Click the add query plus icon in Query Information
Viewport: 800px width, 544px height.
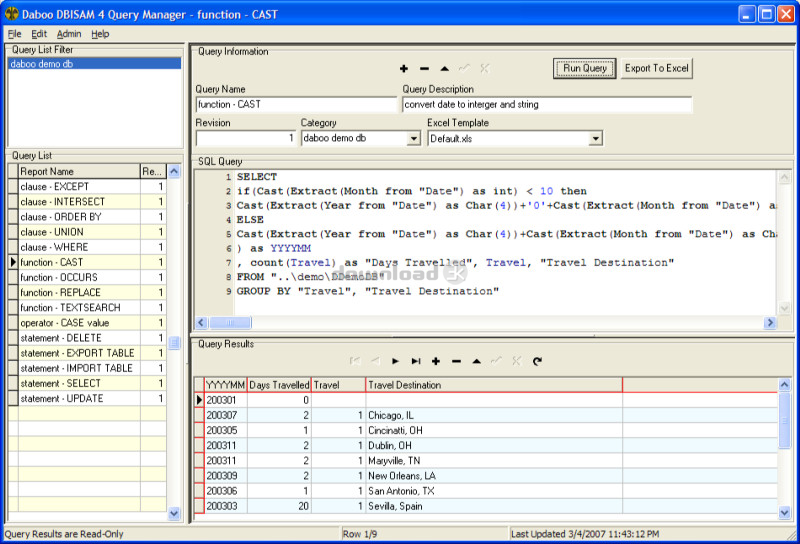click(x=404, y=69)
